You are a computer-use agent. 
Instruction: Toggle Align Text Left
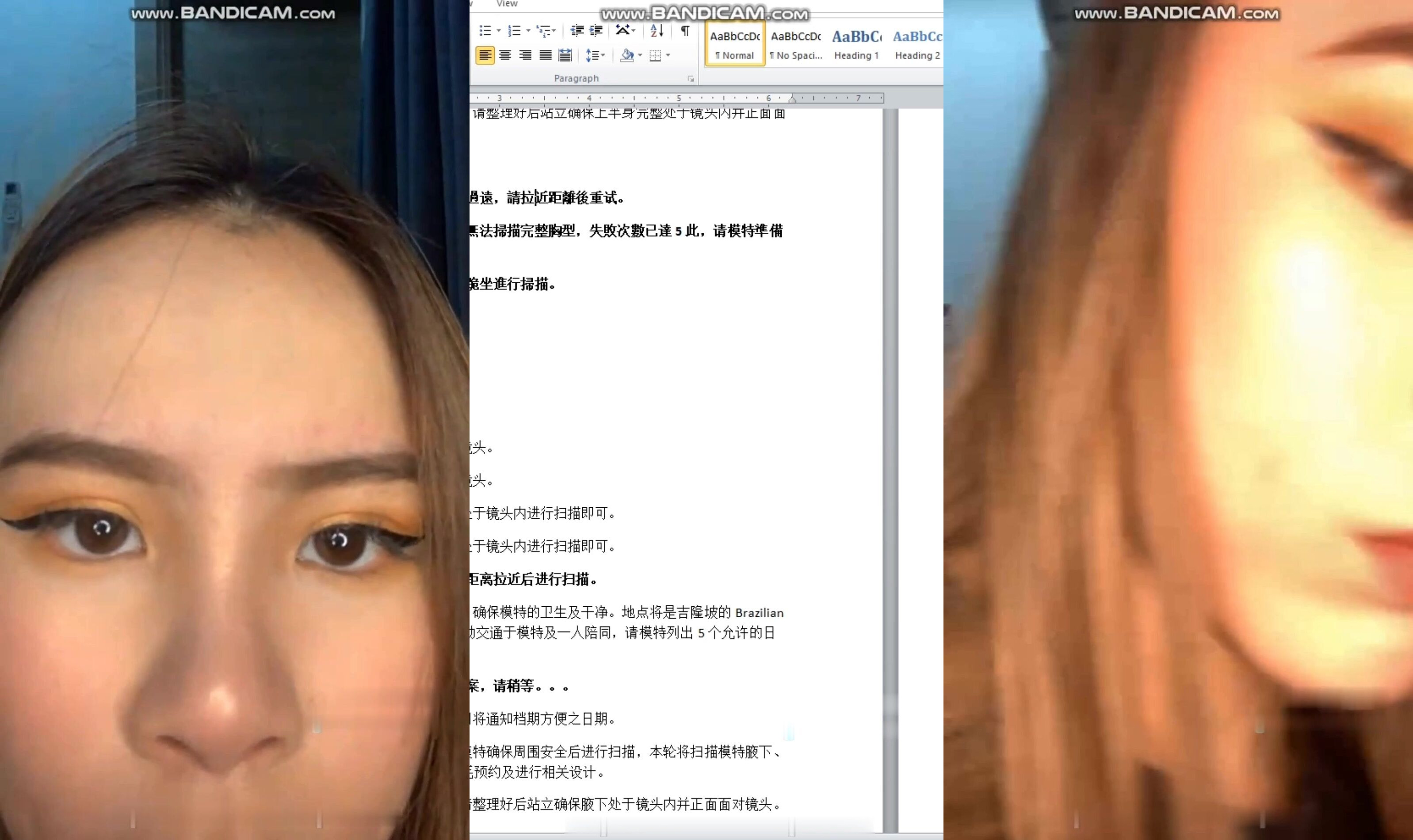pyautogui.click(x=485, y=55)
